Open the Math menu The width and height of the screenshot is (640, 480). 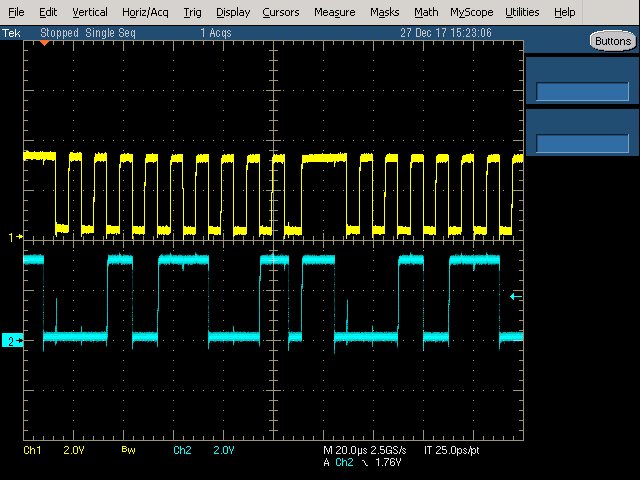coord(426,12)
